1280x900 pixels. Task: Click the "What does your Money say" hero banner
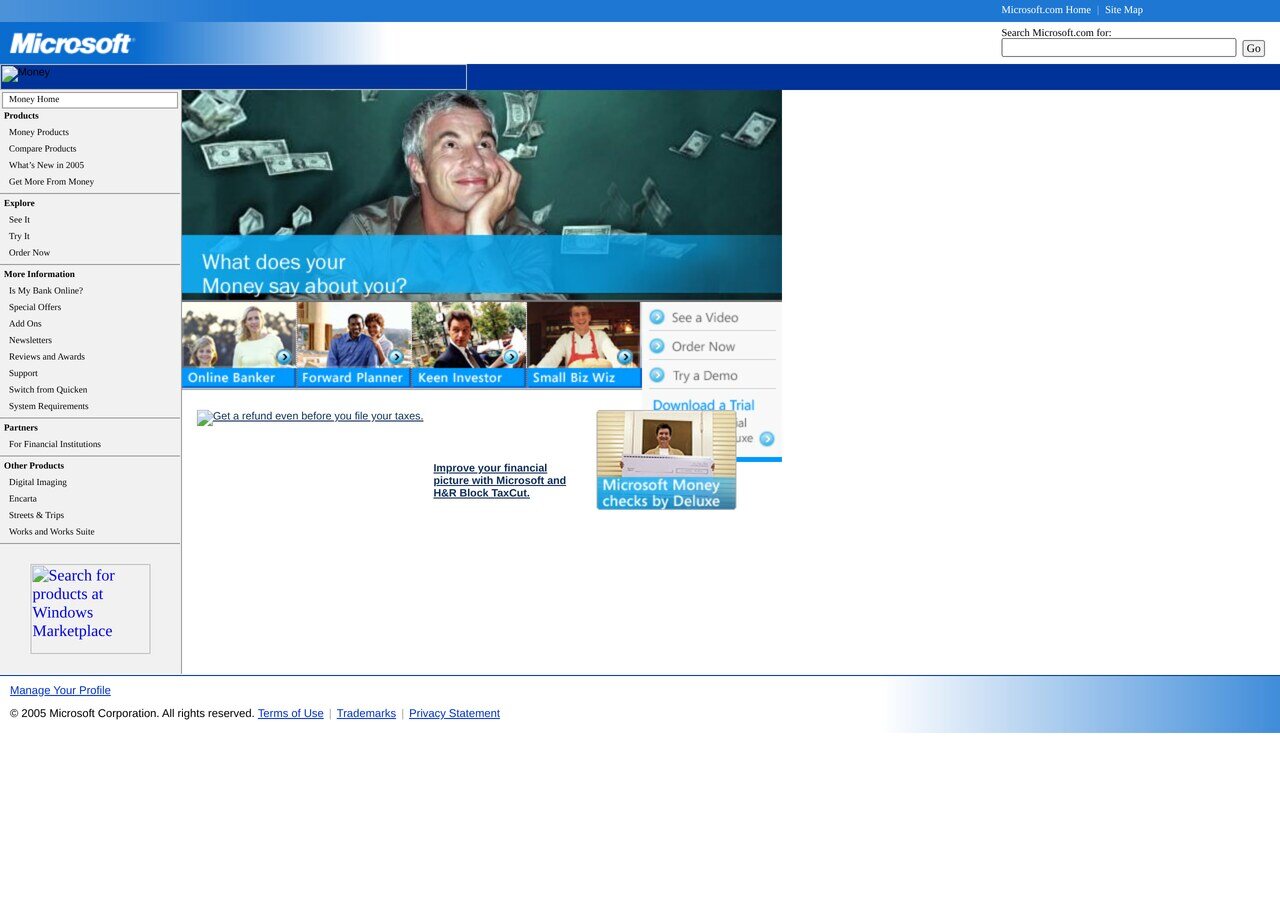coord(482,195)
